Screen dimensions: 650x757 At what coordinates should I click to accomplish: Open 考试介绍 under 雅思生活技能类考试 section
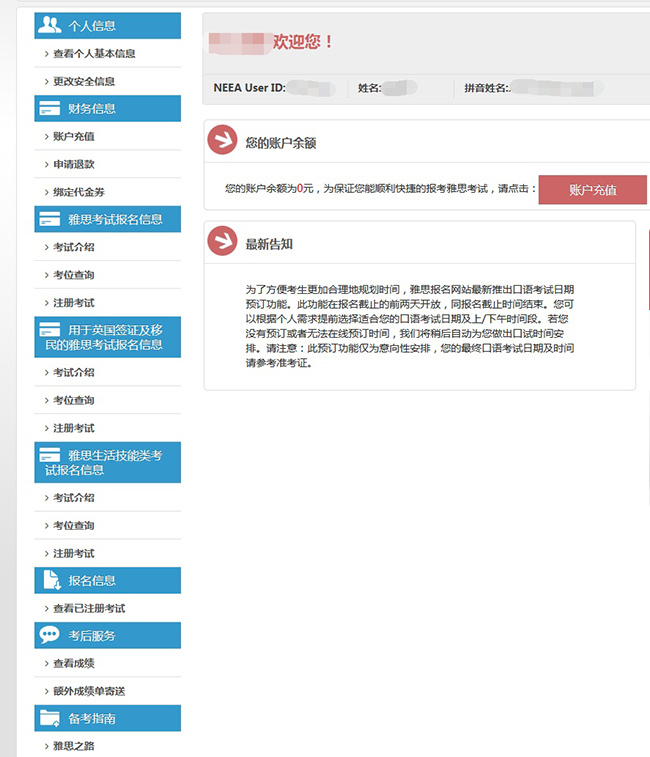coord(74,498)
